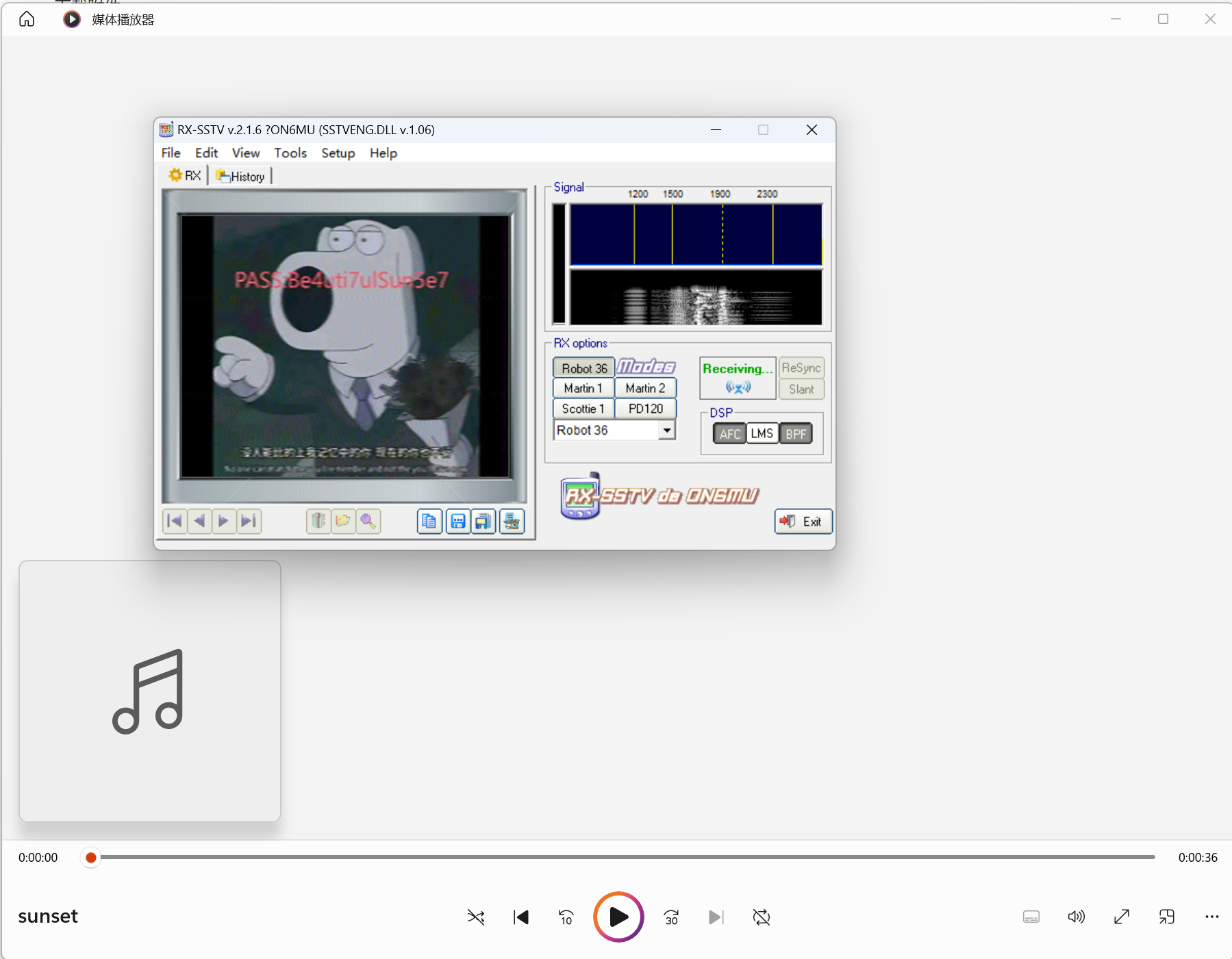
Task: Switch to the History tab
Action: coord(240,177)
